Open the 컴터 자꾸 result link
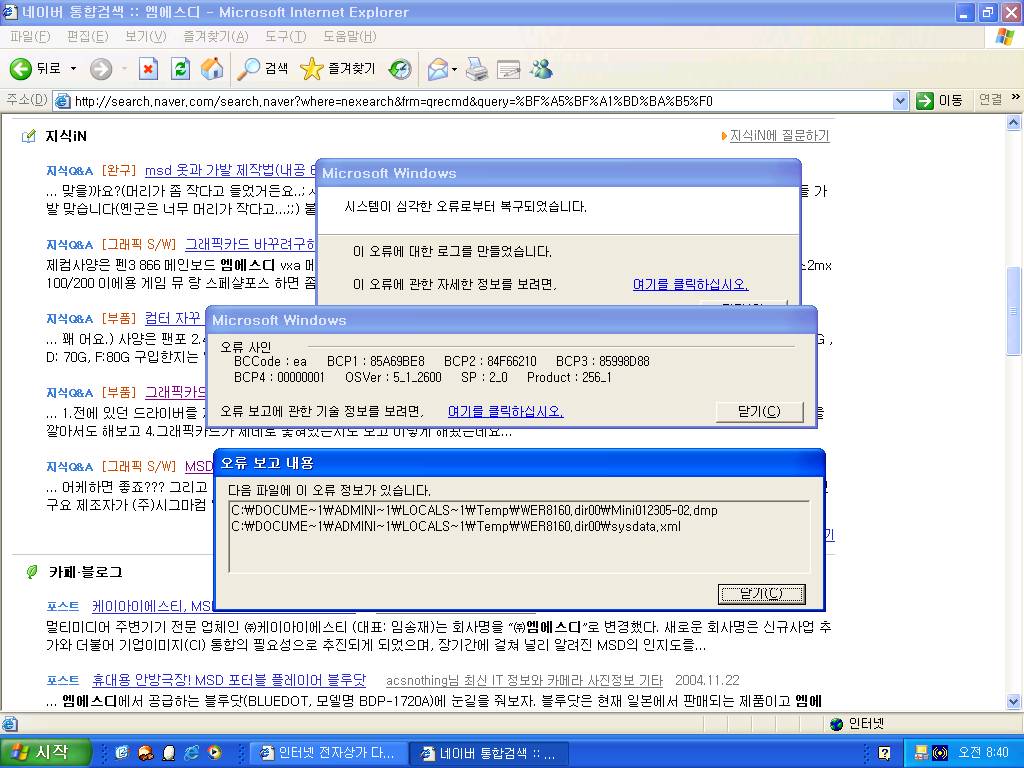 tap(173, 318)
